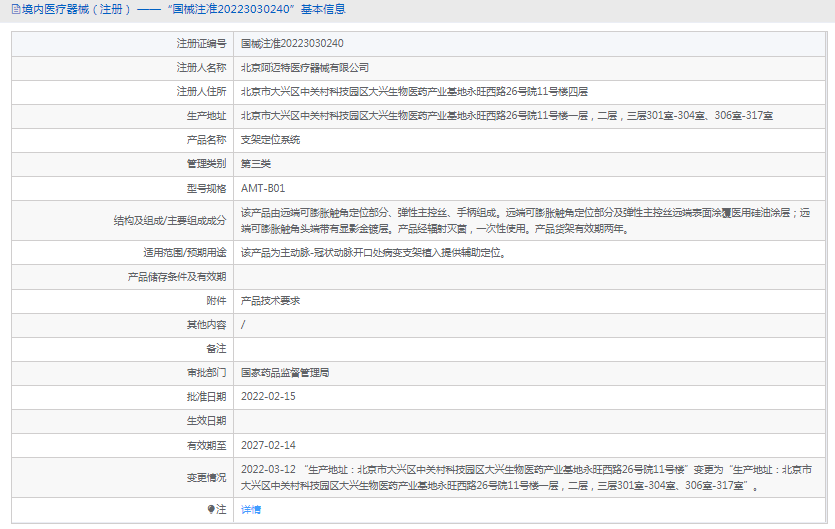Viewport: 835px width, 529px height.
Task: Click the 适用范围/预期用途 label
Action: [x=184, y=253]
